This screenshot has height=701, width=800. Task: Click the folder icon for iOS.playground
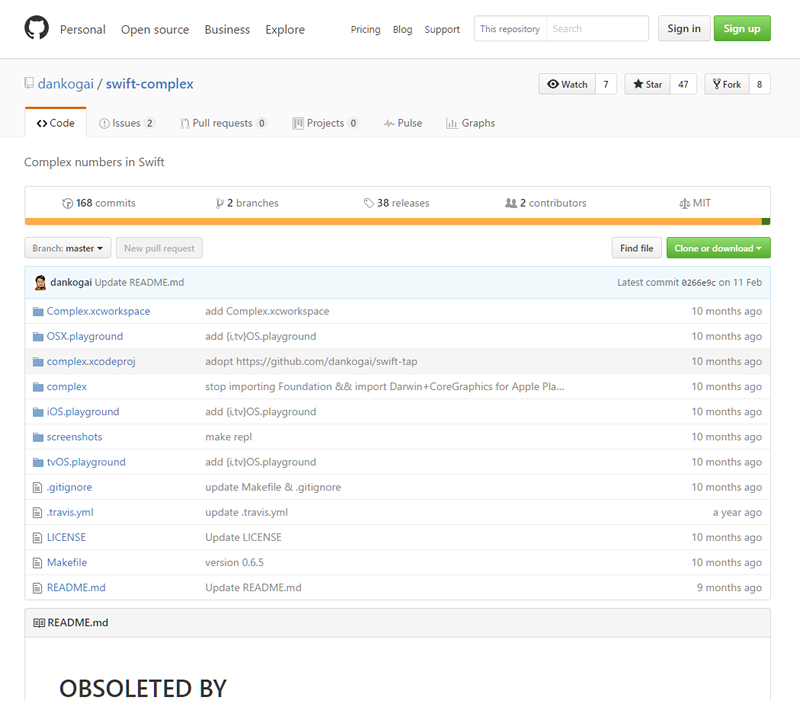coord(38,412)
